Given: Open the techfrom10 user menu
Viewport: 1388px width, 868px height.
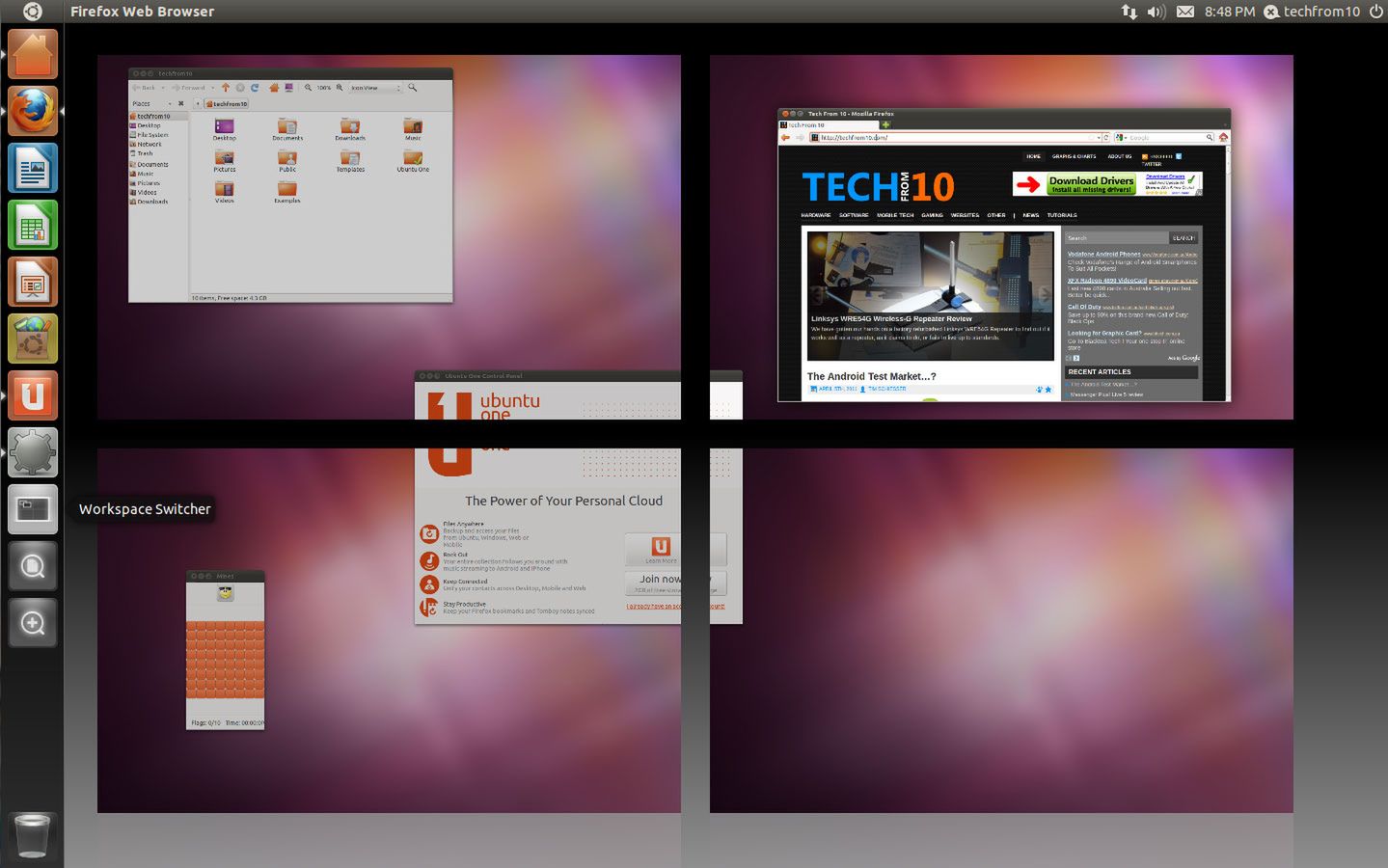Looking at the screenshot, I should pyautogui.click(x=1312, y=12).
